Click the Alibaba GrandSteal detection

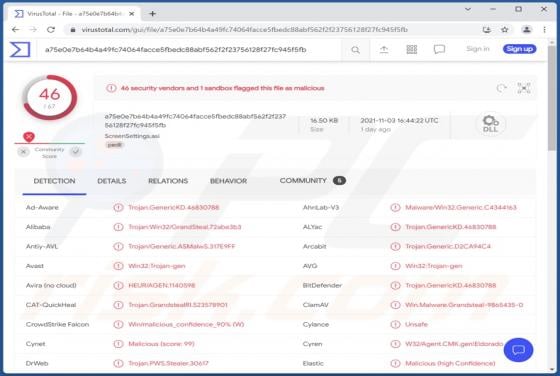185,227
